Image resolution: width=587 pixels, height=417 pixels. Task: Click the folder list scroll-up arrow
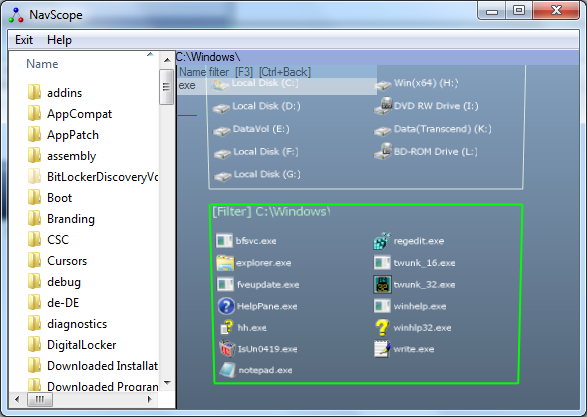(x=167, y=60)
